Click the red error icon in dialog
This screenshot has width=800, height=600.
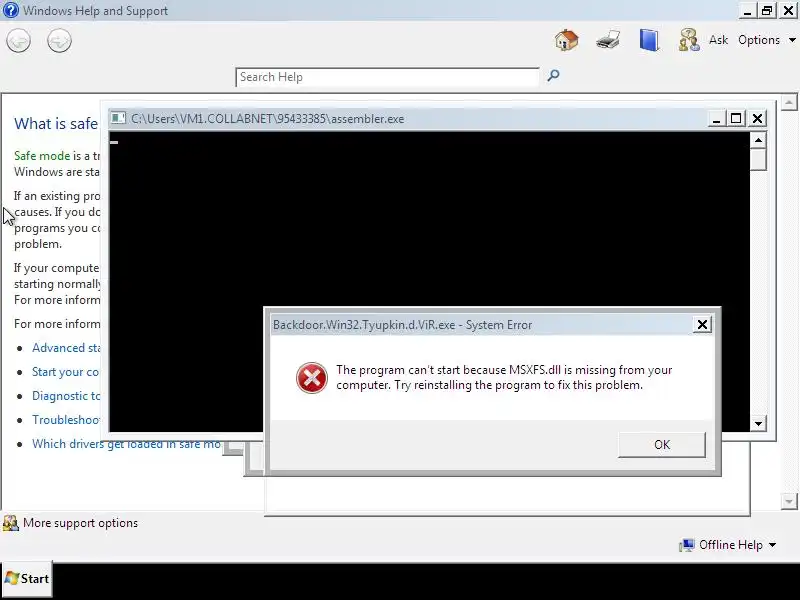pyautogui.click(x=312, y=378)
